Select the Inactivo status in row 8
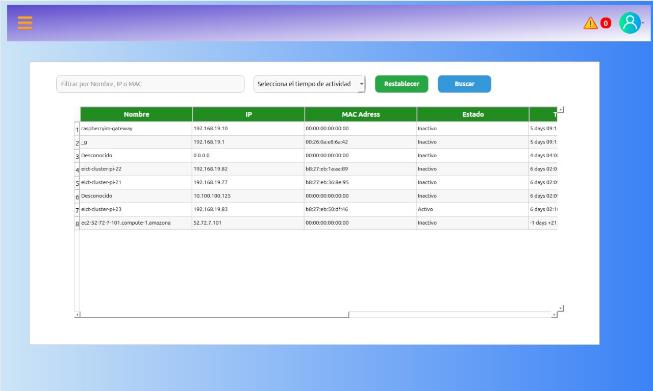The width and height of the screenshot is (653, 391). (473, 223)
